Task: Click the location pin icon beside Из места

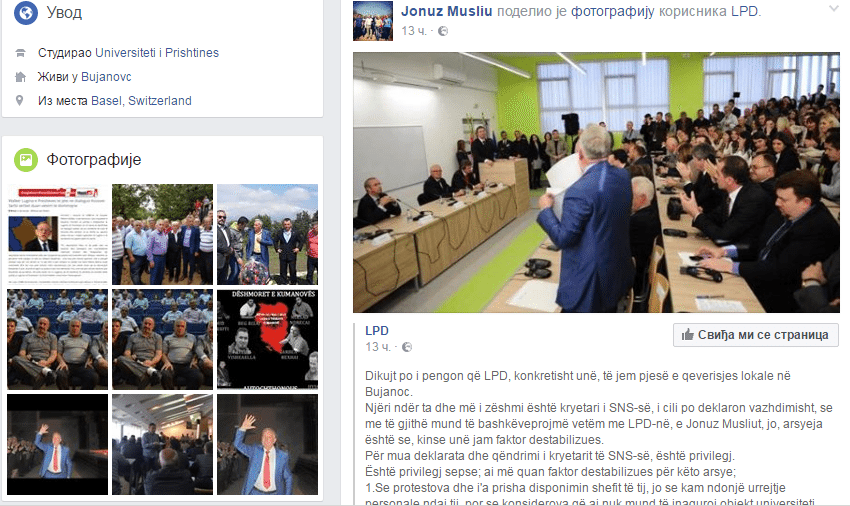Action: pos(20,100)
